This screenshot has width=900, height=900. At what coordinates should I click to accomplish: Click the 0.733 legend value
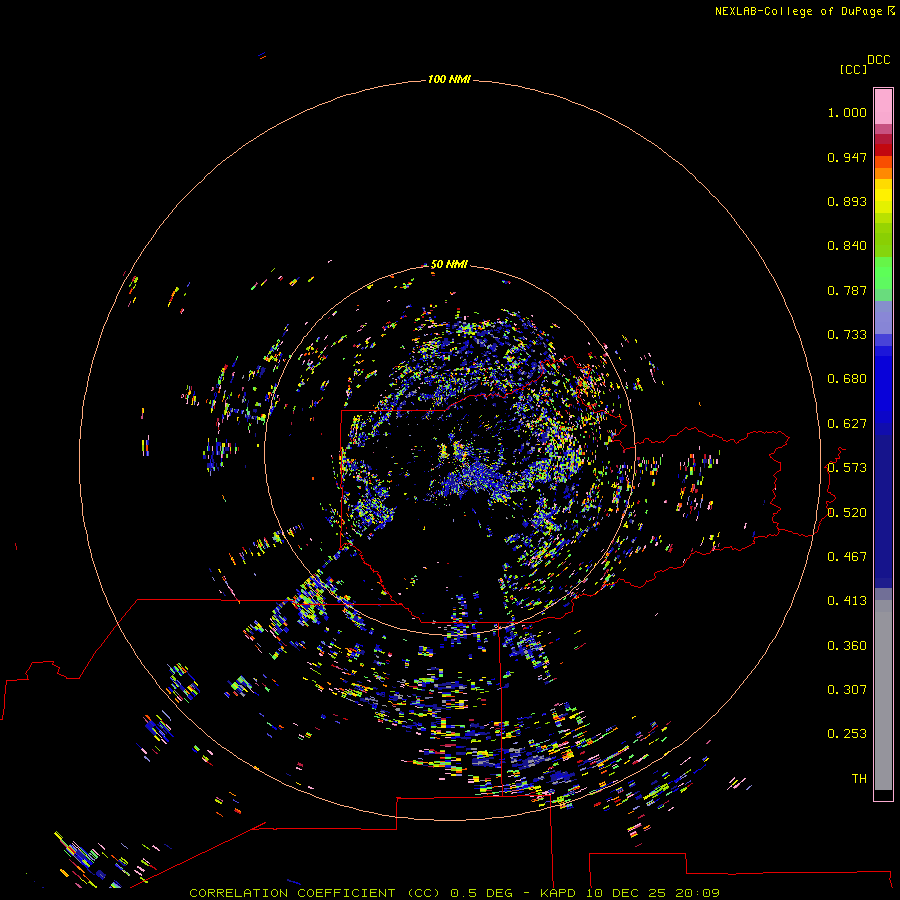click(x=847, y=335)
